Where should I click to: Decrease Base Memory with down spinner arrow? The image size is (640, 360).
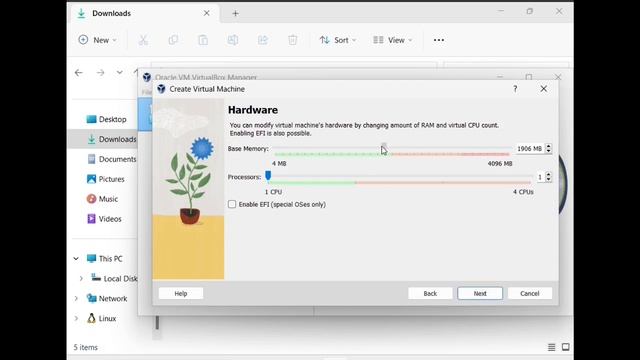[549, 151]
